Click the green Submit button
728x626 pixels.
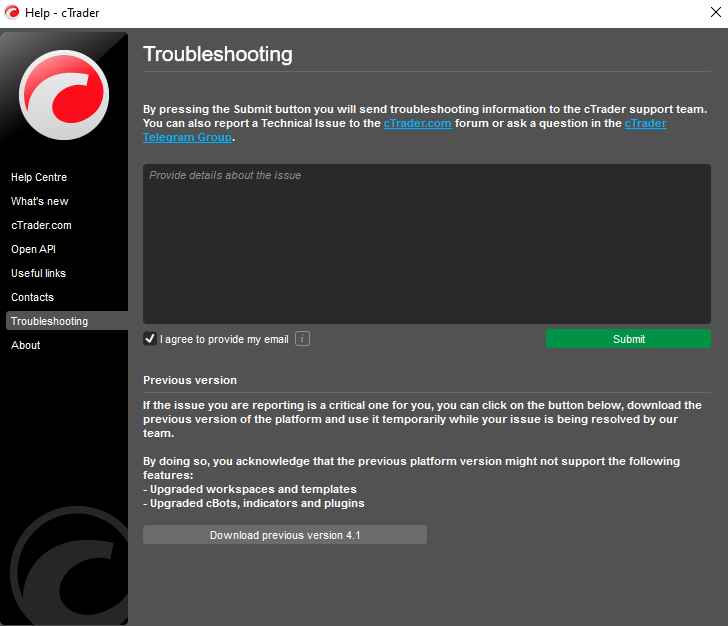628,339
